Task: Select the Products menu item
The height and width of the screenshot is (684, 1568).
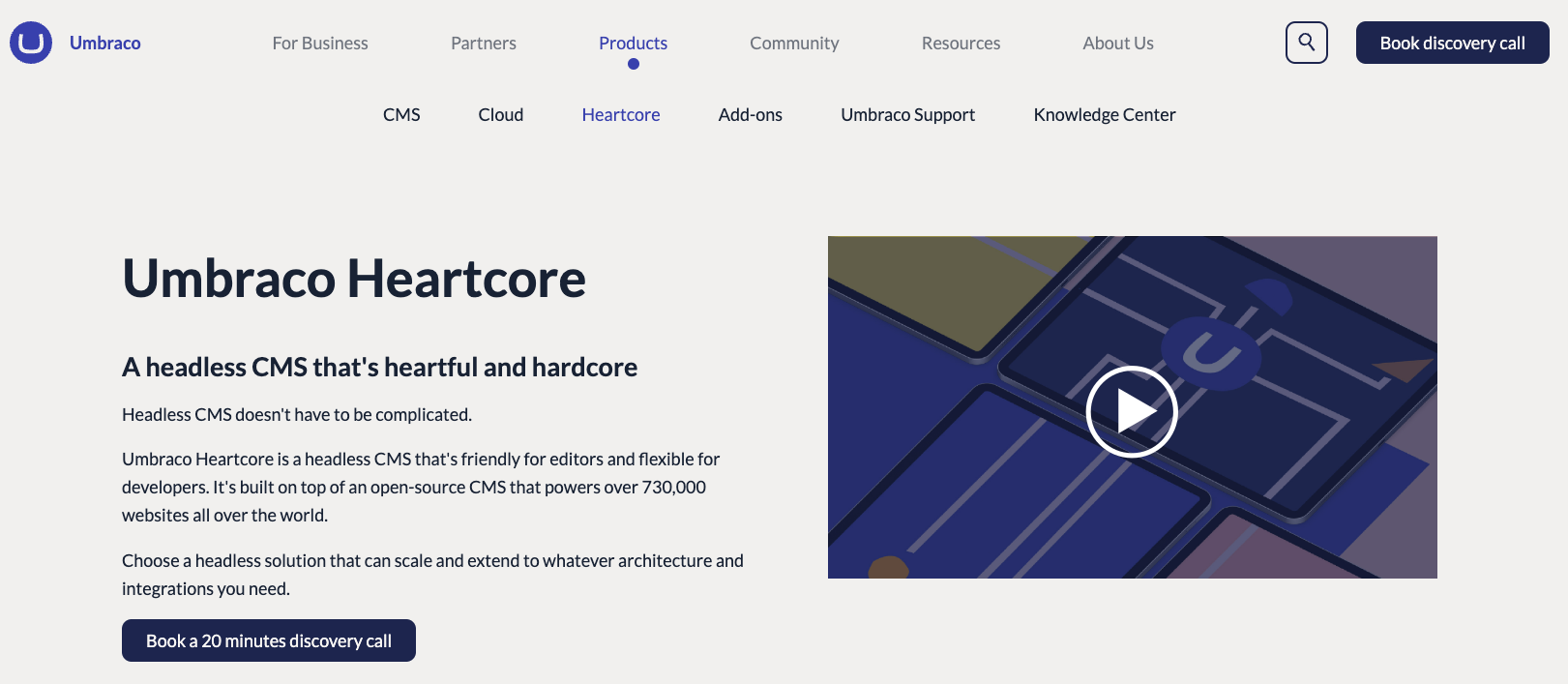Action: point(633,43)
